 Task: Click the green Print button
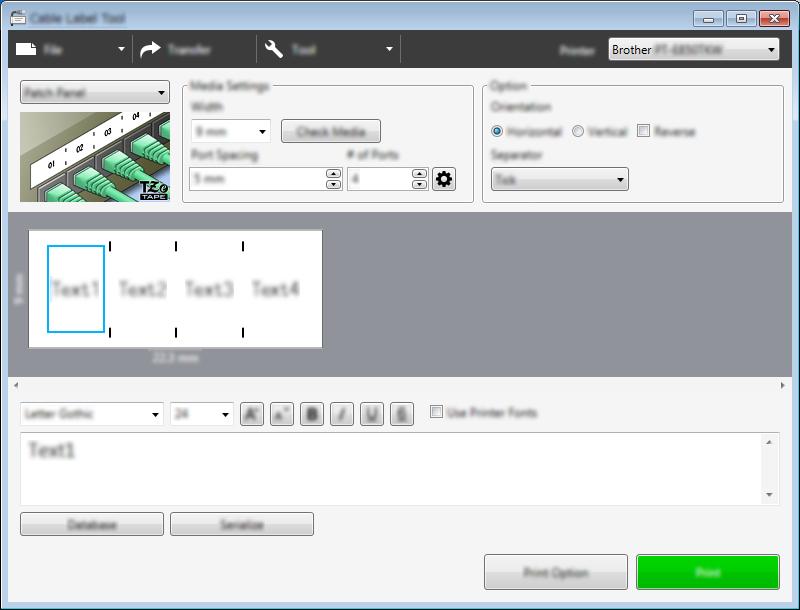click(708, 572)
